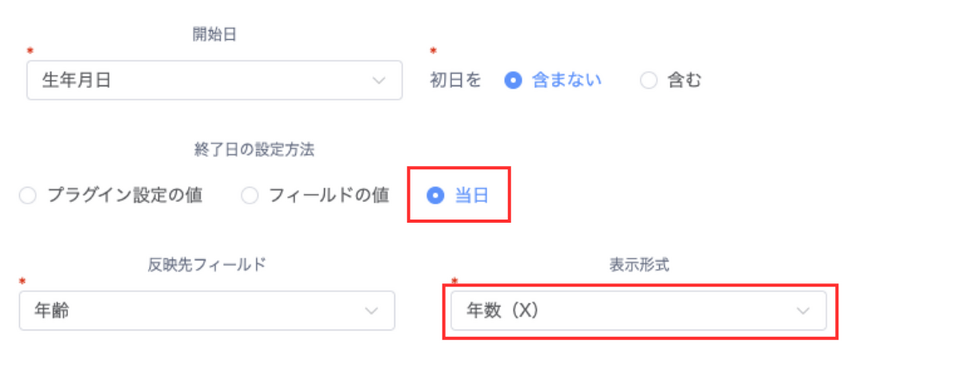Click the プラグイン設定の値 label text
The image size is (960, 380).
tap(125, 196)
